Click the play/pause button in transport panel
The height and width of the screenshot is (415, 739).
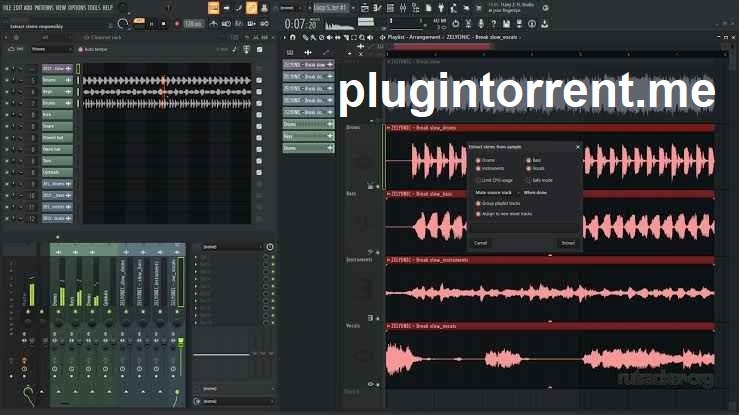point(151,24)
